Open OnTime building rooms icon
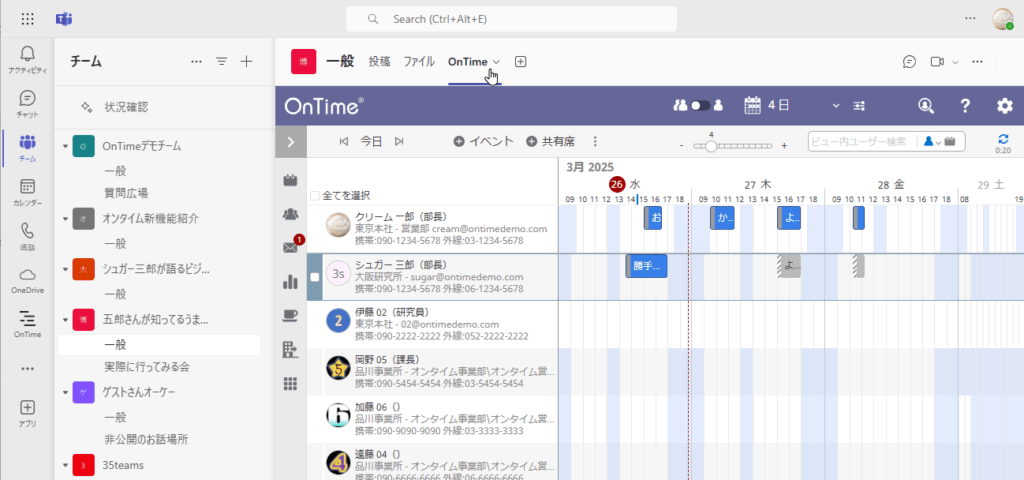This screenshot has height=480, width=1024. 291,349
